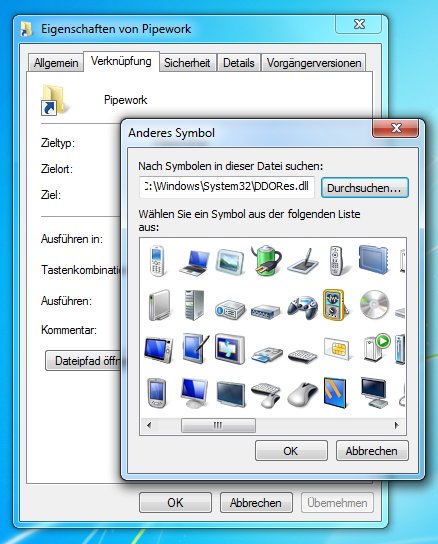438x544 pixels.
Task: Pick the external hard drive icon
Action: click(x=159, y=305)
